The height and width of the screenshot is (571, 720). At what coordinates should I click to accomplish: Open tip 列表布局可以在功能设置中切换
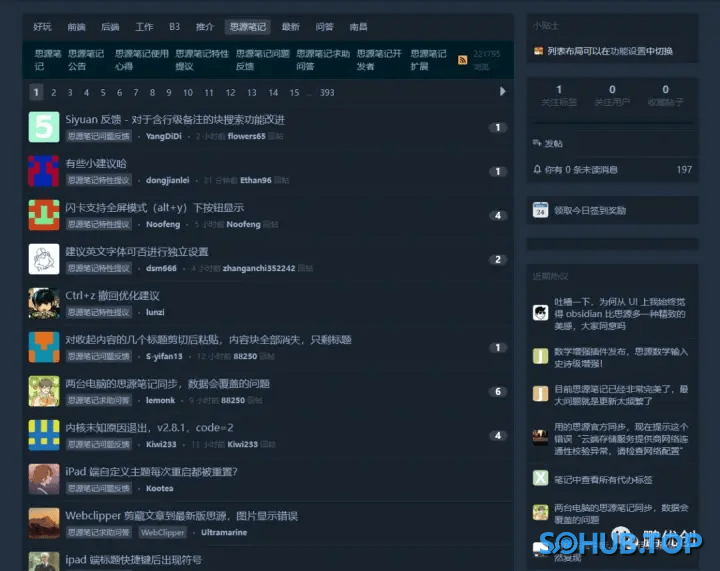[610, 51]
